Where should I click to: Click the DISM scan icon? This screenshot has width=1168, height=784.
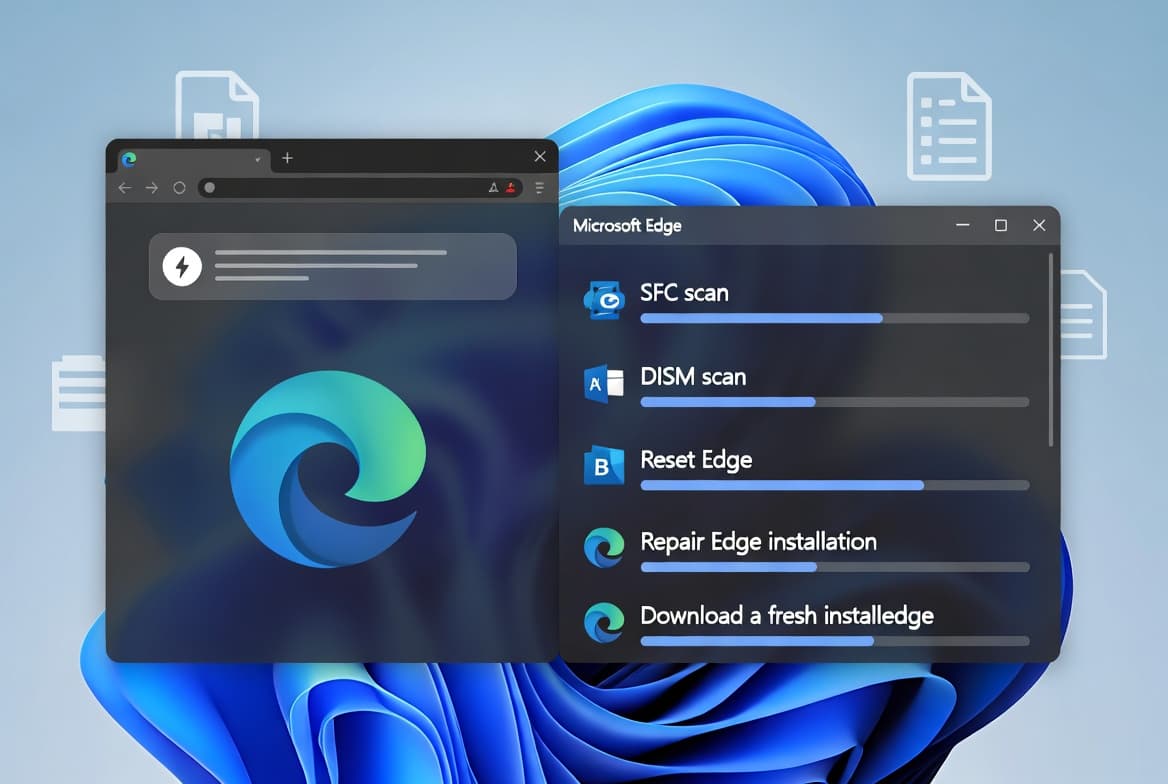point(604,384)
